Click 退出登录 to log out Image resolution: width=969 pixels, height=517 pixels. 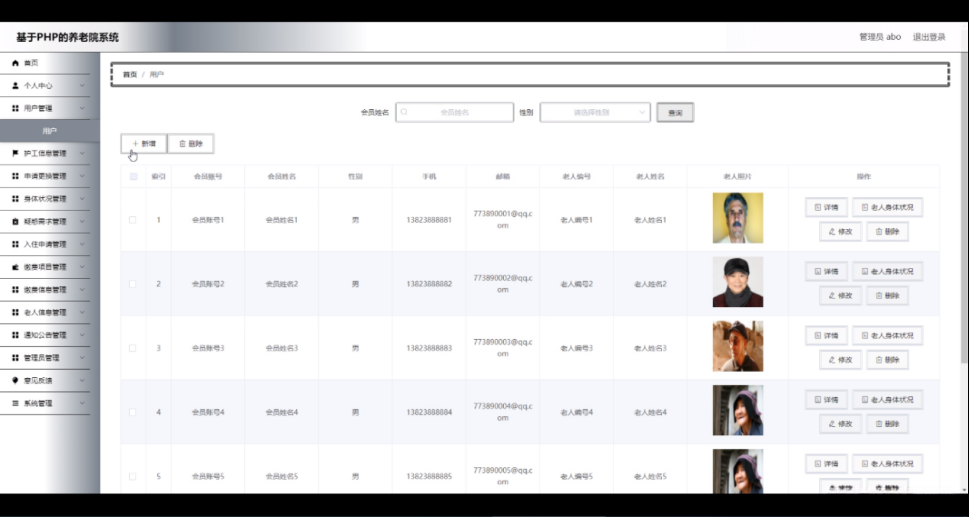click(x=929, y=37)
